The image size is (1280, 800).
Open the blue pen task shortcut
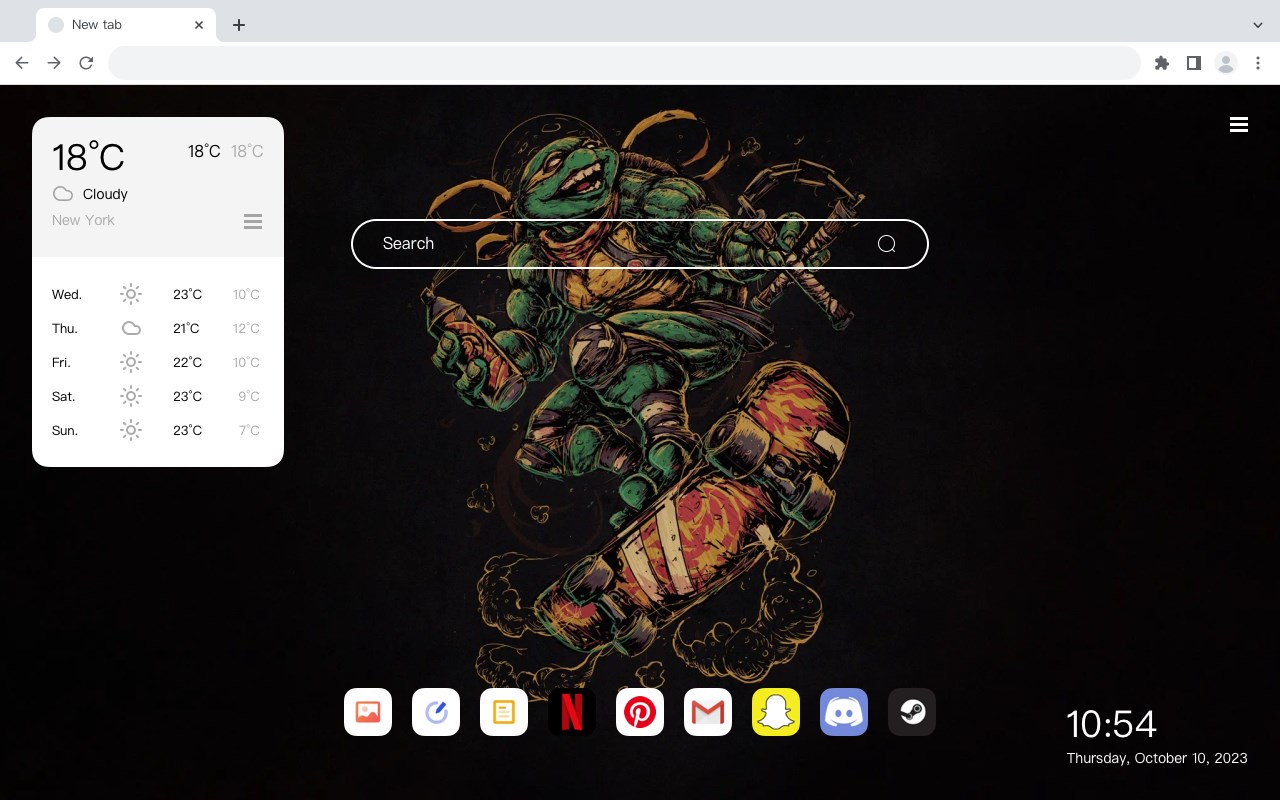click(x=436, y=712)
